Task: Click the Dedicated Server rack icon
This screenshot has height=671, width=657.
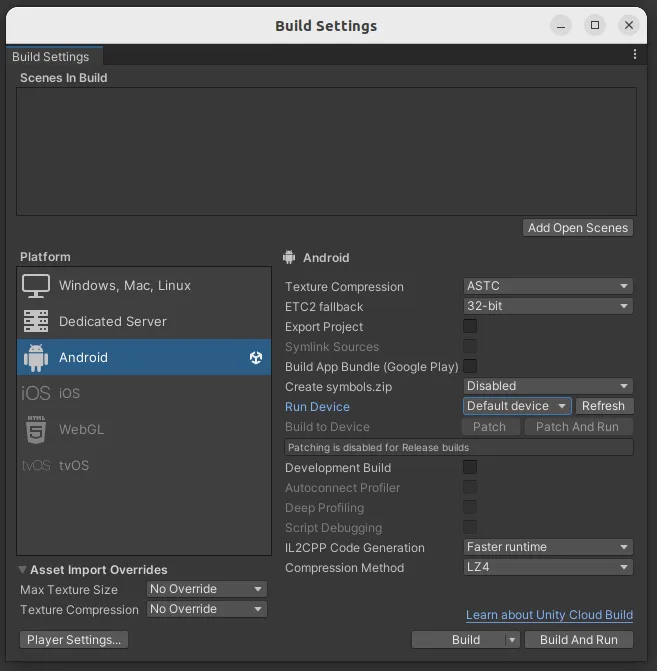Action: (x=36, y=321)
